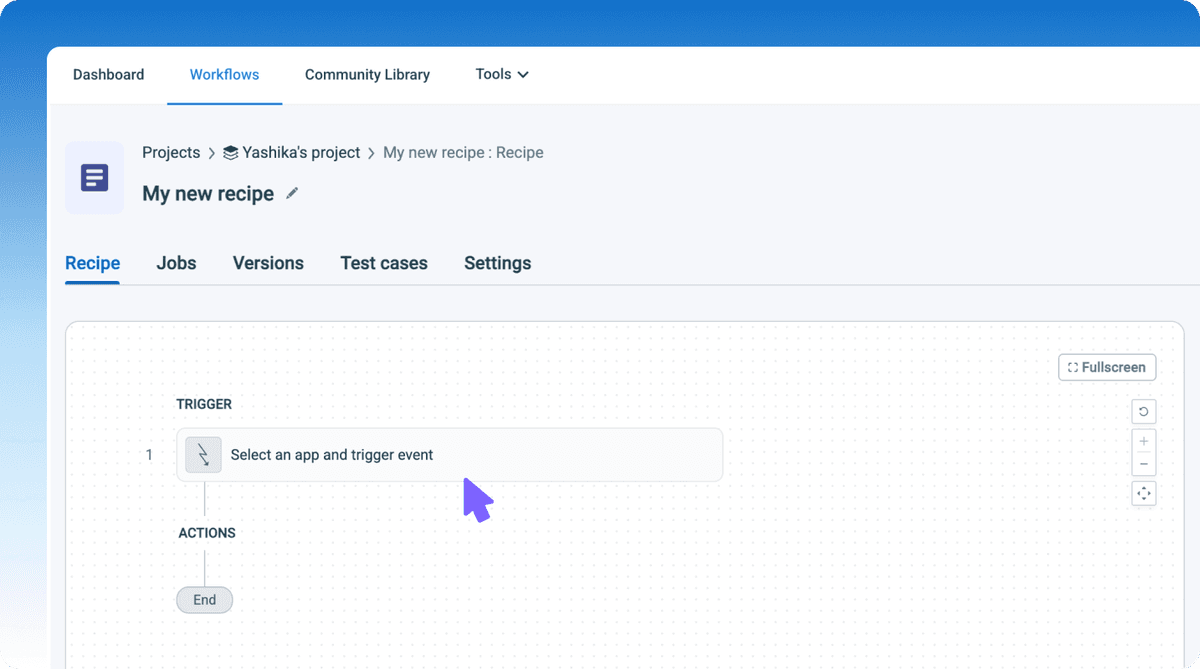Select an app and trigger event
Screen dimensions: 1200x669
point(332,454)
